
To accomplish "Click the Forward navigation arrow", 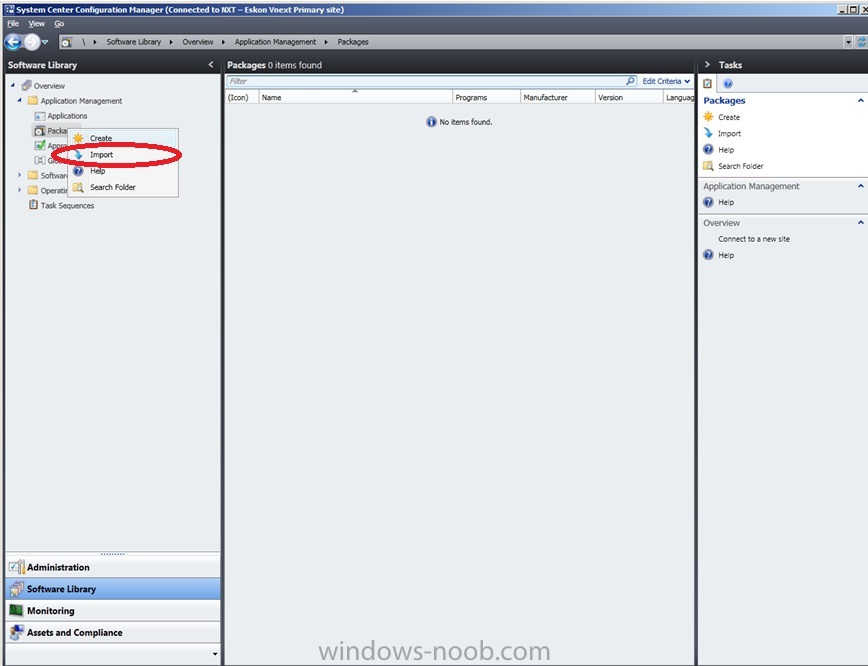I will coord(32,42).
